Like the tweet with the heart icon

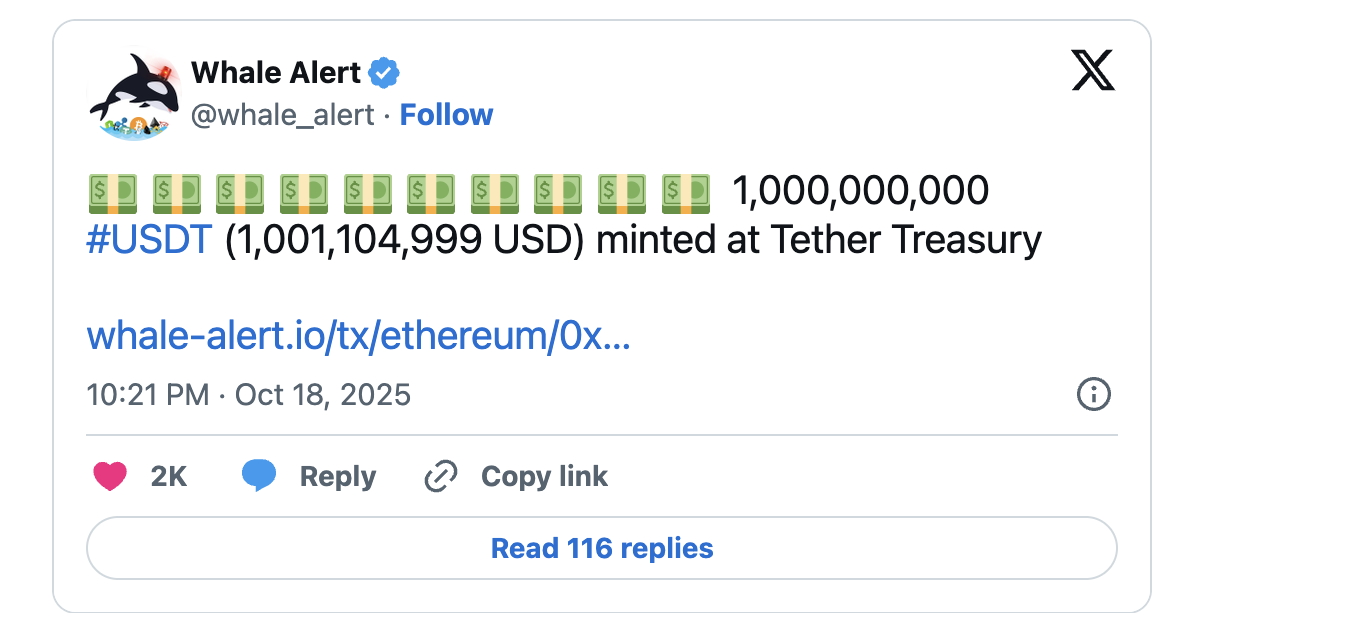[110, 477]
